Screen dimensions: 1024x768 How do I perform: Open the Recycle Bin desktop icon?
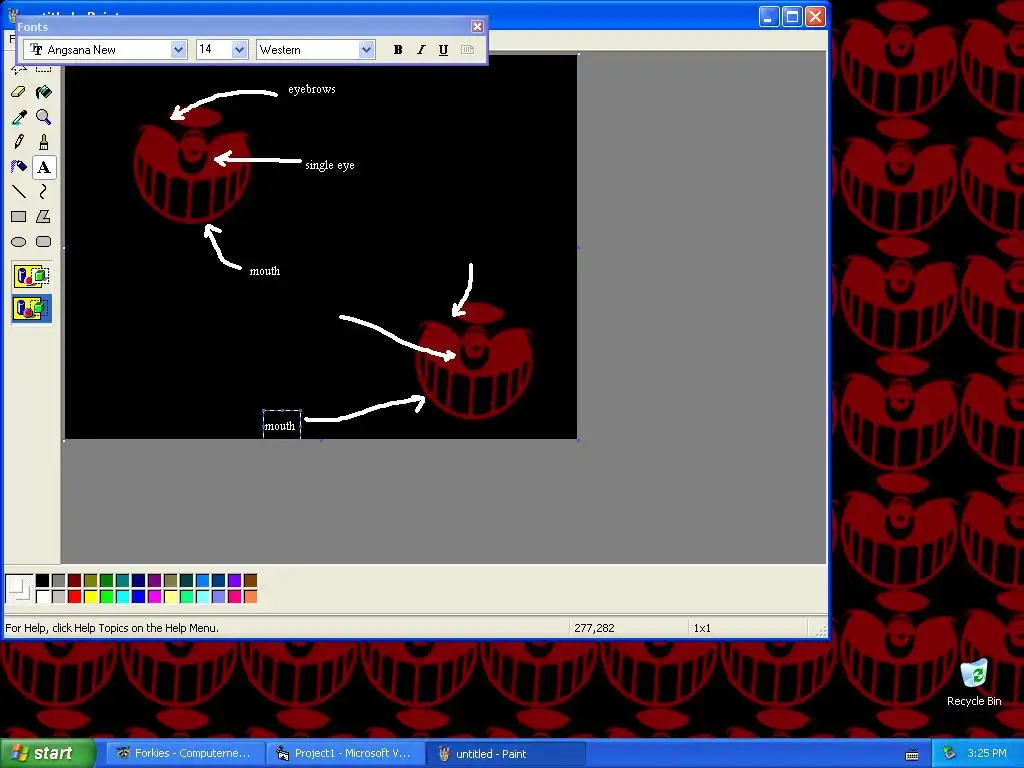(974, 682)
